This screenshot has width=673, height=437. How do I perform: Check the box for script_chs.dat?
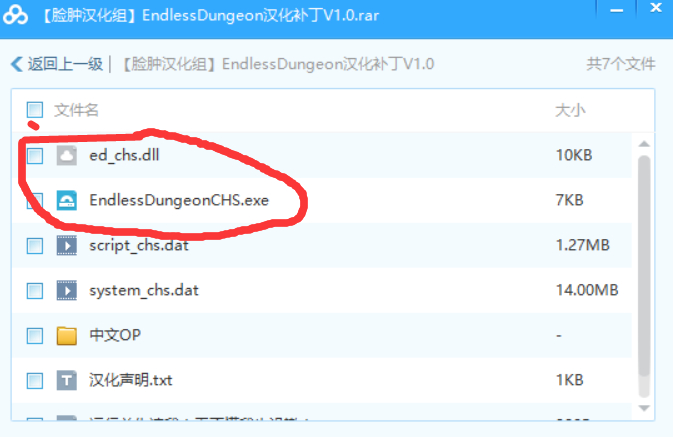point(35,246)
